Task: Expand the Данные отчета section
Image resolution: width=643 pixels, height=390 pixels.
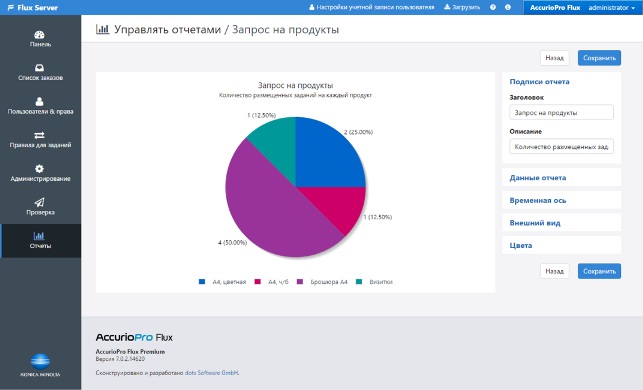Action: 561,178
